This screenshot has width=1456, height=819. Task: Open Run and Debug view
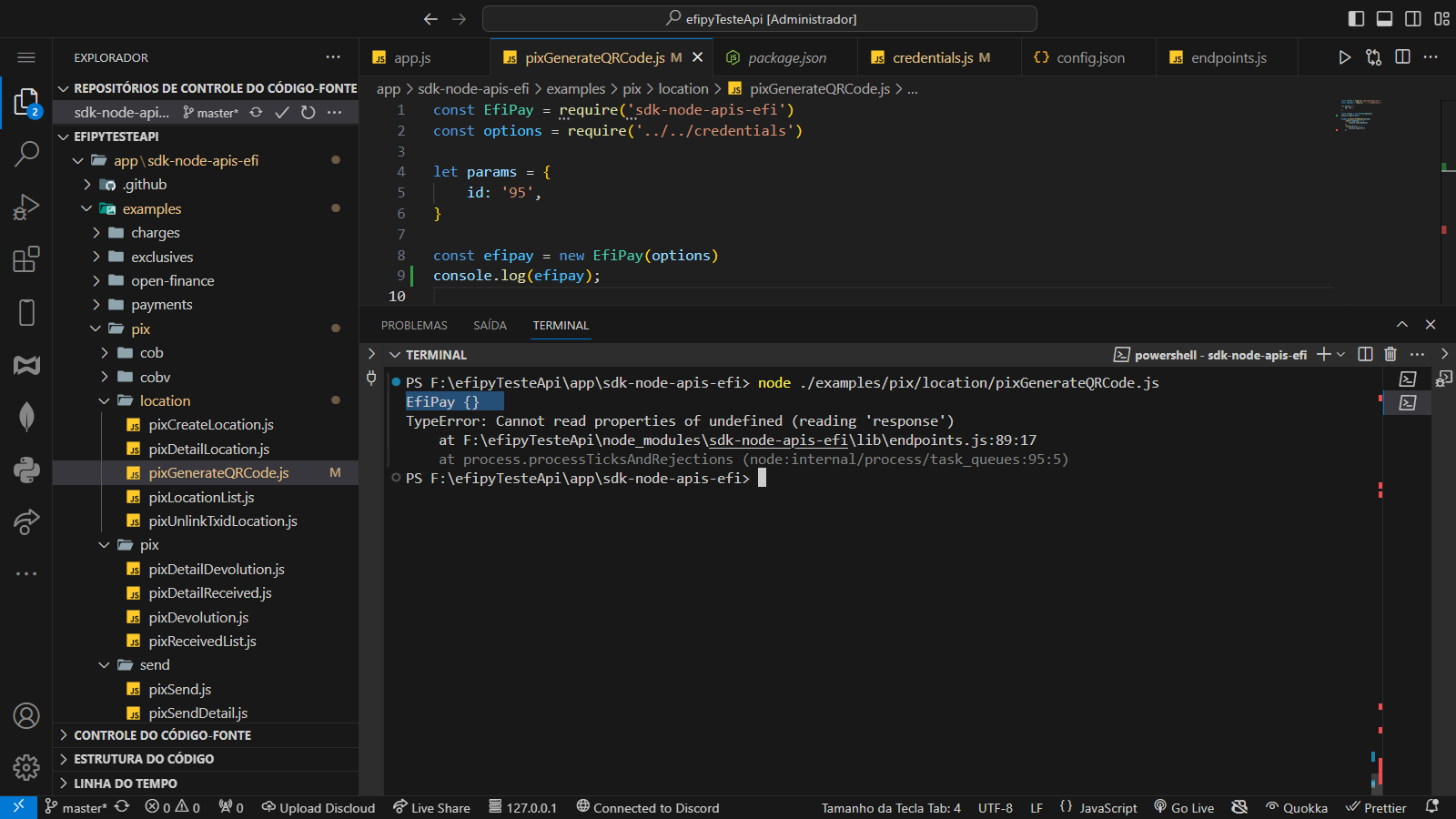(x=26, y=207)
